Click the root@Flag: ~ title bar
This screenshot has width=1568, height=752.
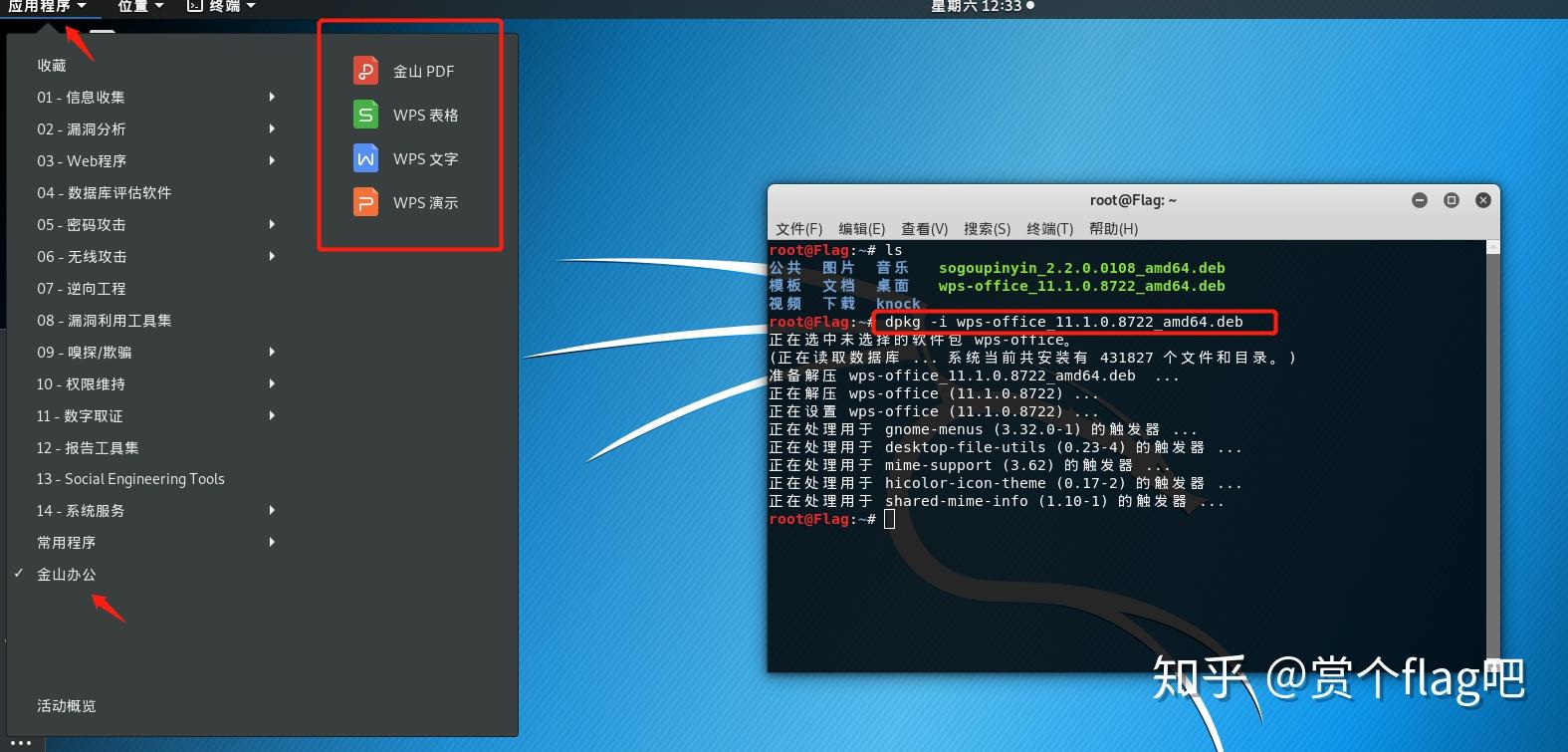(1133, 200)
